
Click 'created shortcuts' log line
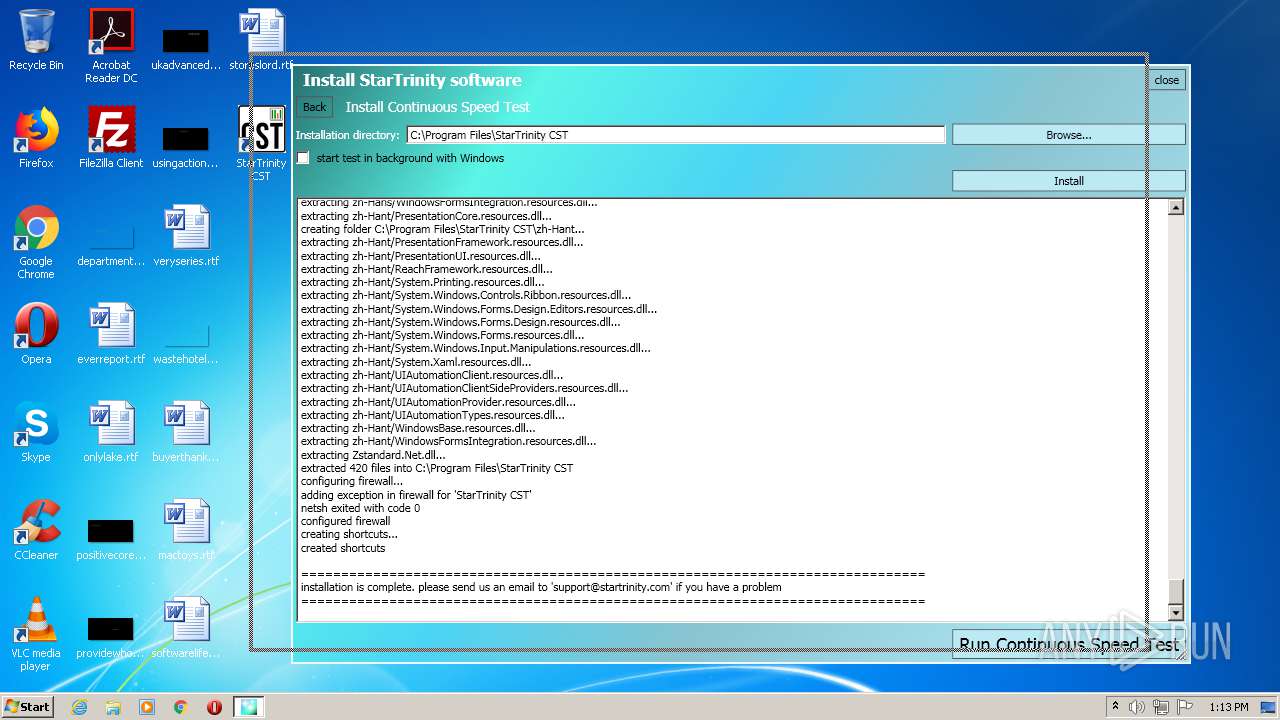point(343,548)
